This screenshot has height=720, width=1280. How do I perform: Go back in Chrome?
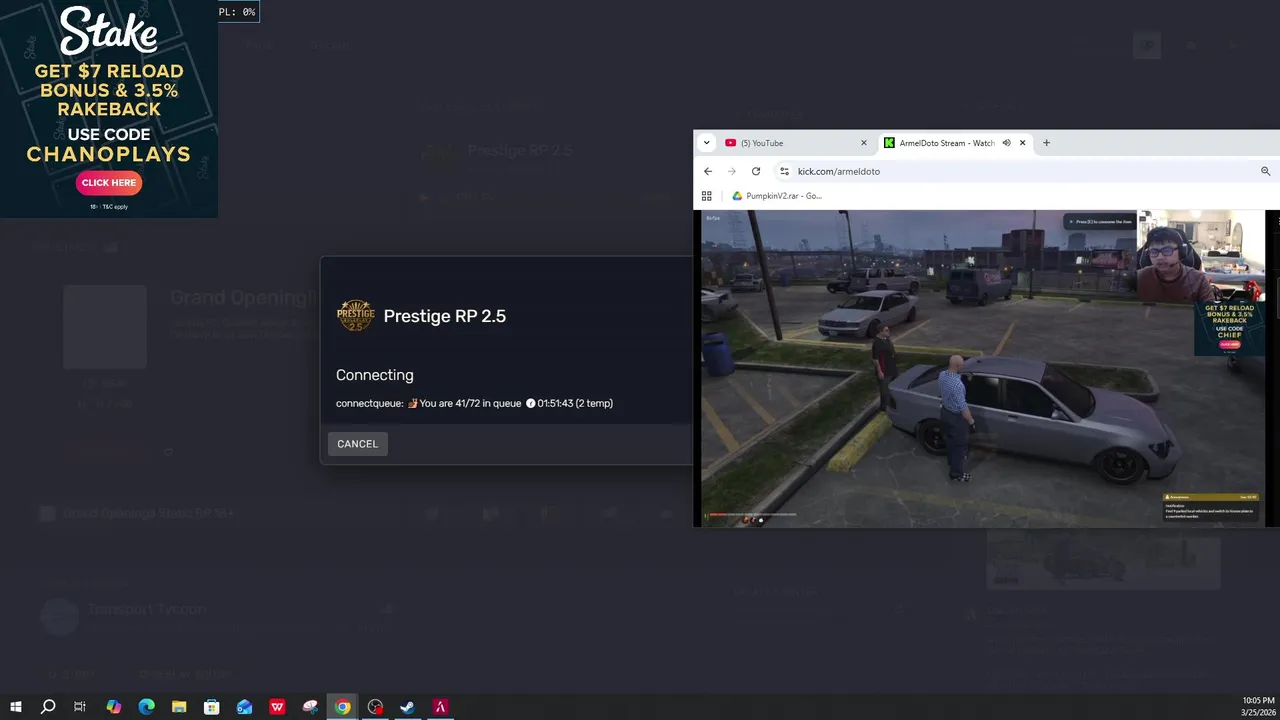(x=708, y=171)
